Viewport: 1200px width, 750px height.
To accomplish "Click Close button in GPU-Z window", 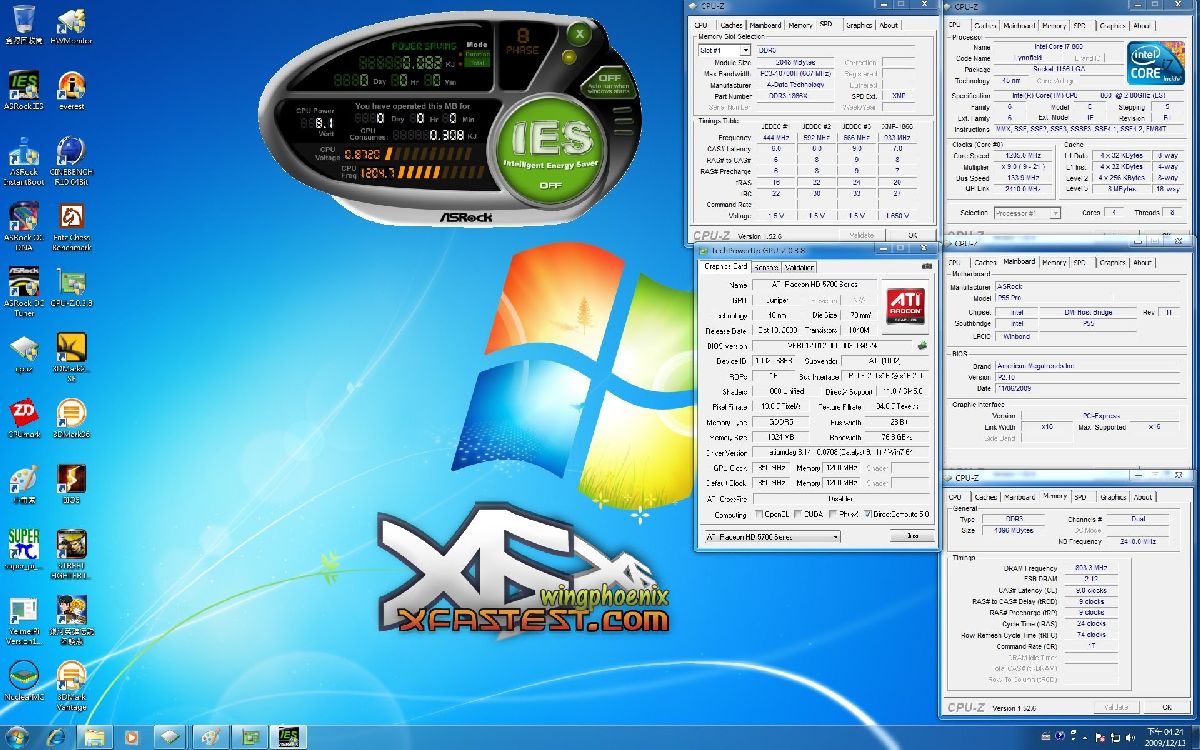I will pyautogui.click(x=912, y=536).
